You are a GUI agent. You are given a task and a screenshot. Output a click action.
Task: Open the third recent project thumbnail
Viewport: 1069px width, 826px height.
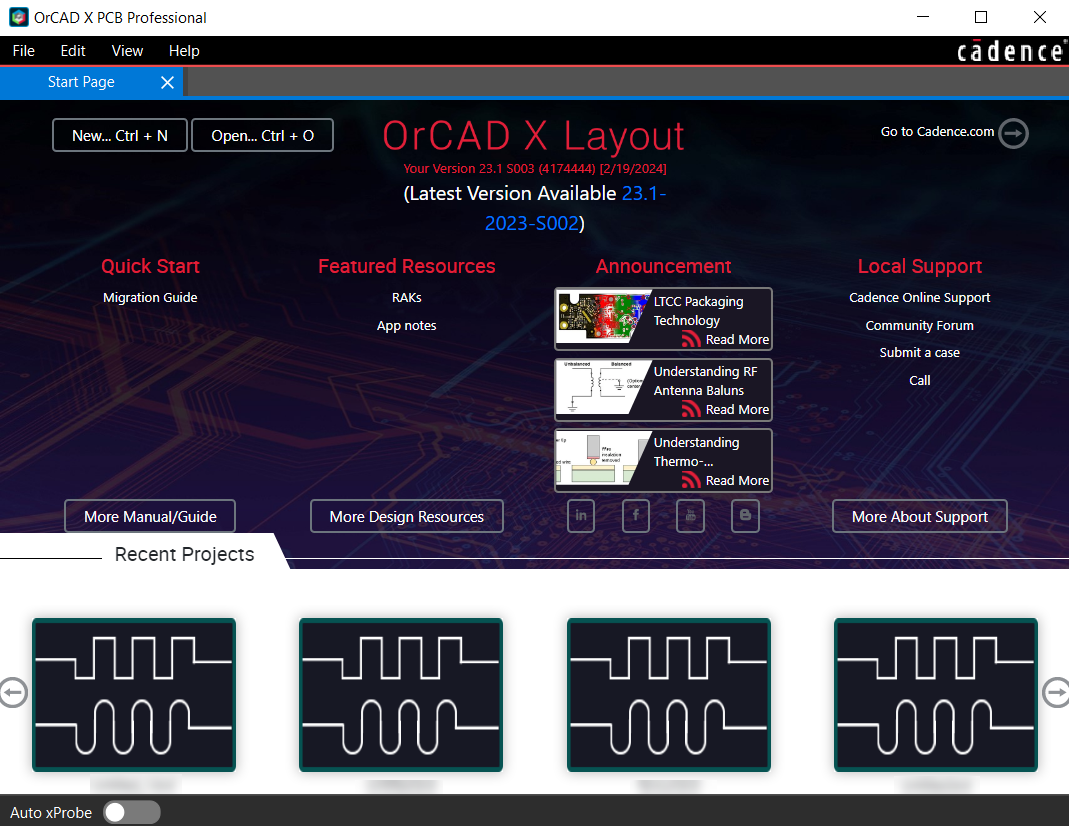pyautogui.click(x=669, y=695)
